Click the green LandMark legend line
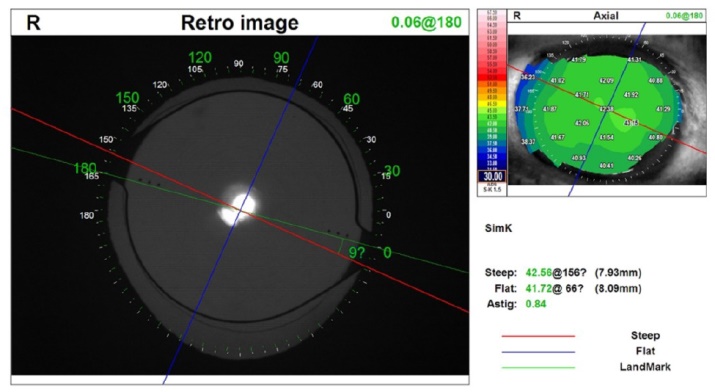 point(538,367)
